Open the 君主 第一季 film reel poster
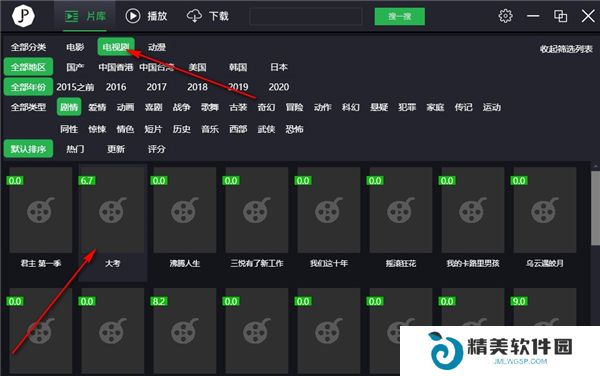Viewport: 600px width, 376px height. pyautogui.click(x=41, y=210)
